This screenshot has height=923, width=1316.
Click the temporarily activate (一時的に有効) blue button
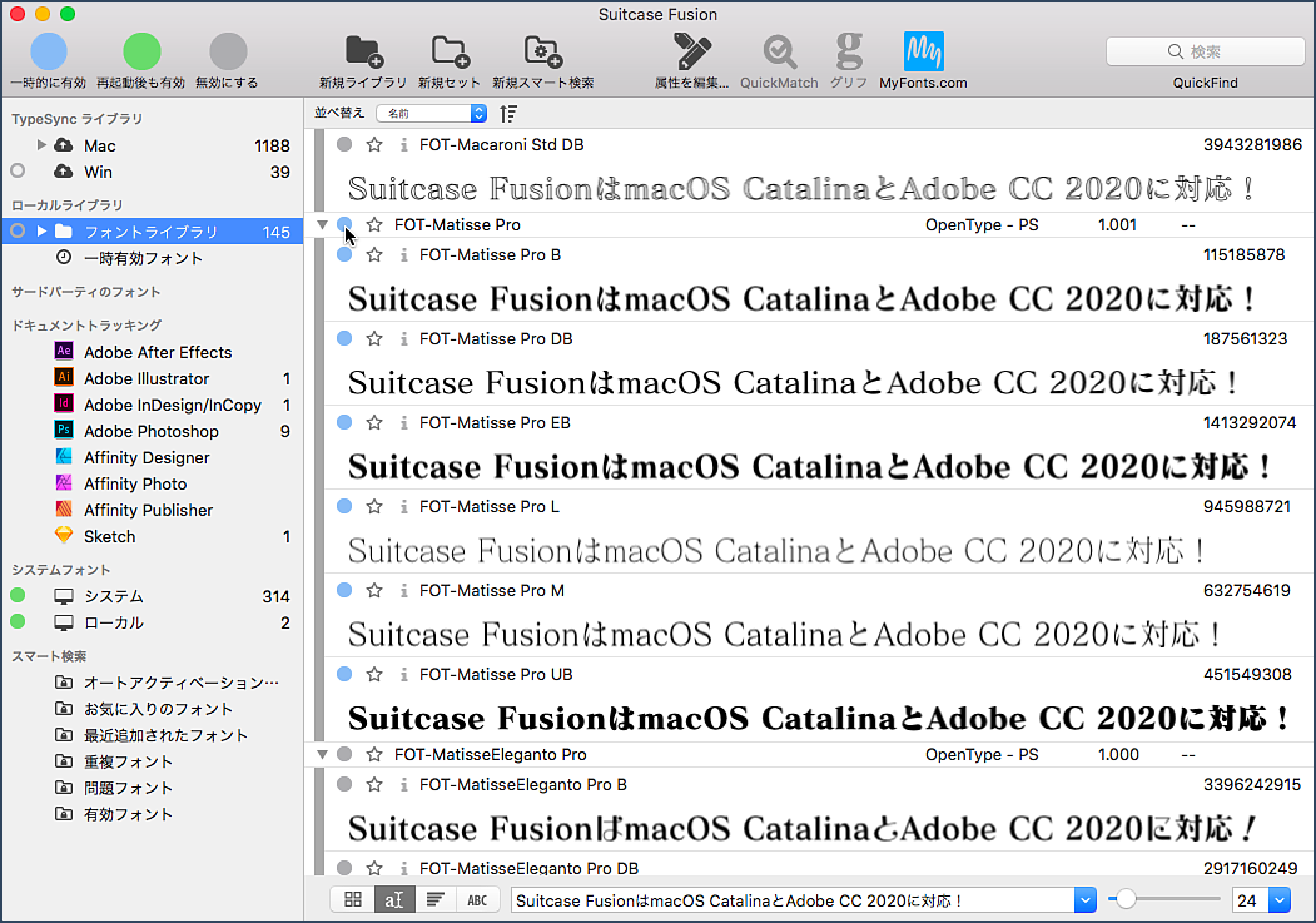tap(48, 51)
